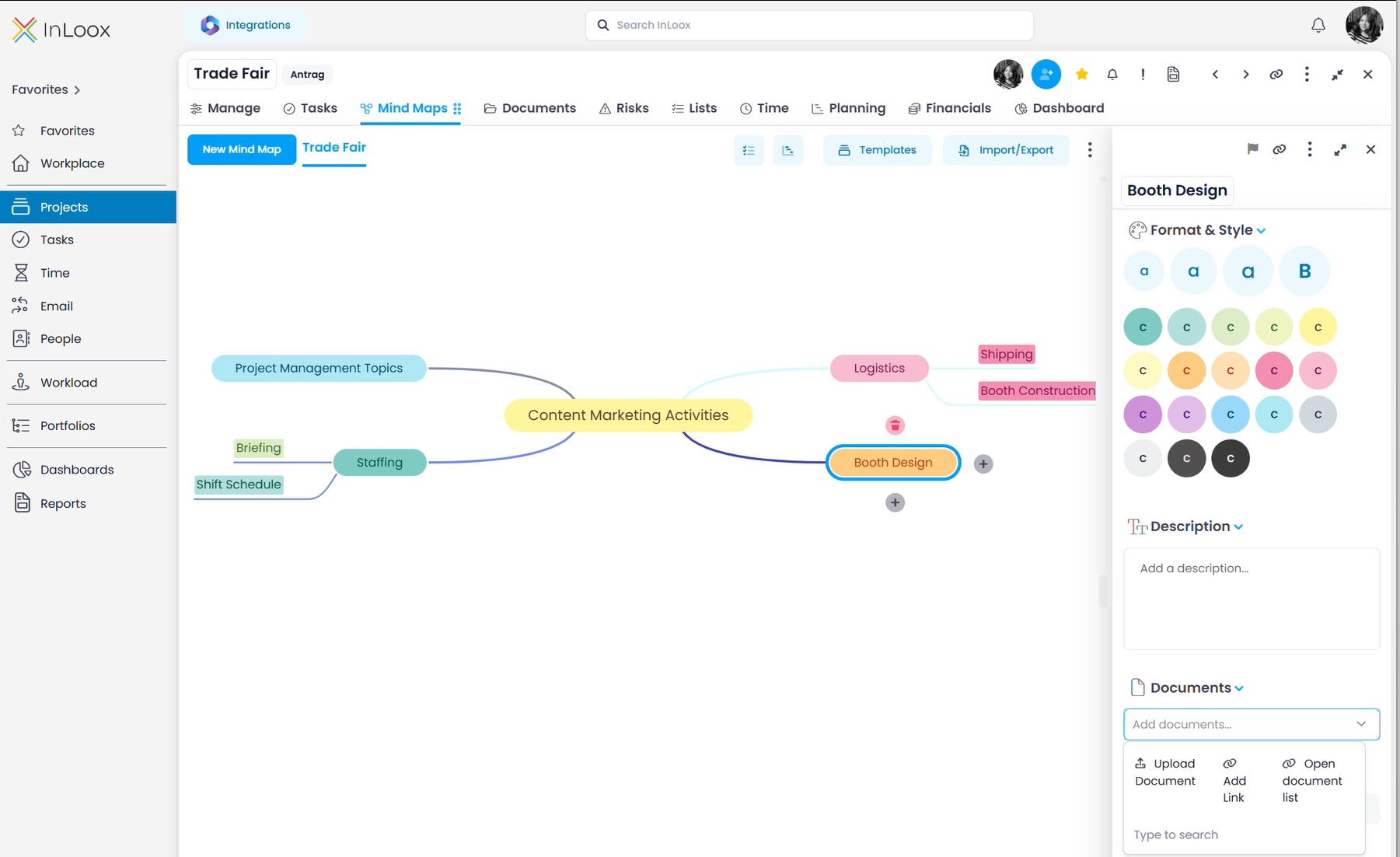Image resolution: width=1400 pixels, height=857 pixels.
Task: Pick the orange color swatch
Action: (x=1186, y=371)
